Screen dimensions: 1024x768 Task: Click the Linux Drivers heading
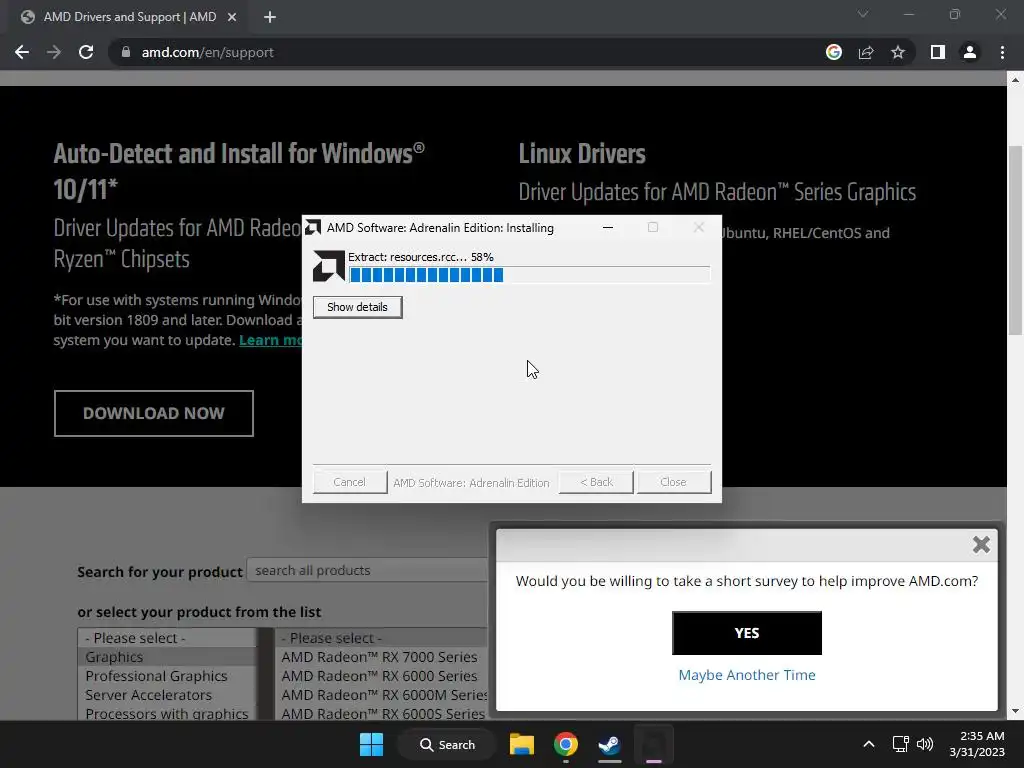pyautogui.click(x=582, y=154)
